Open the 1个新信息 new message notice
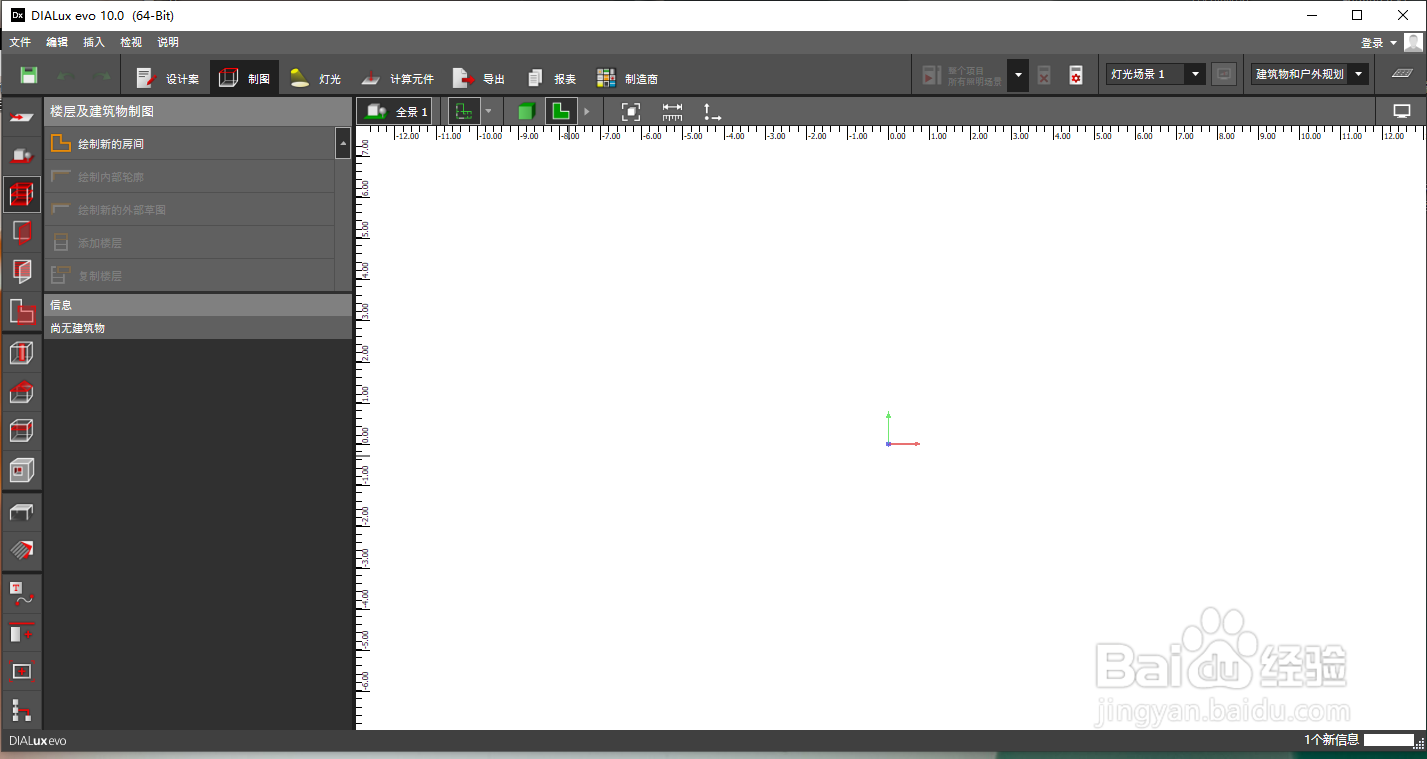Screen dimensions: 1427x759 coord(1331,740)
